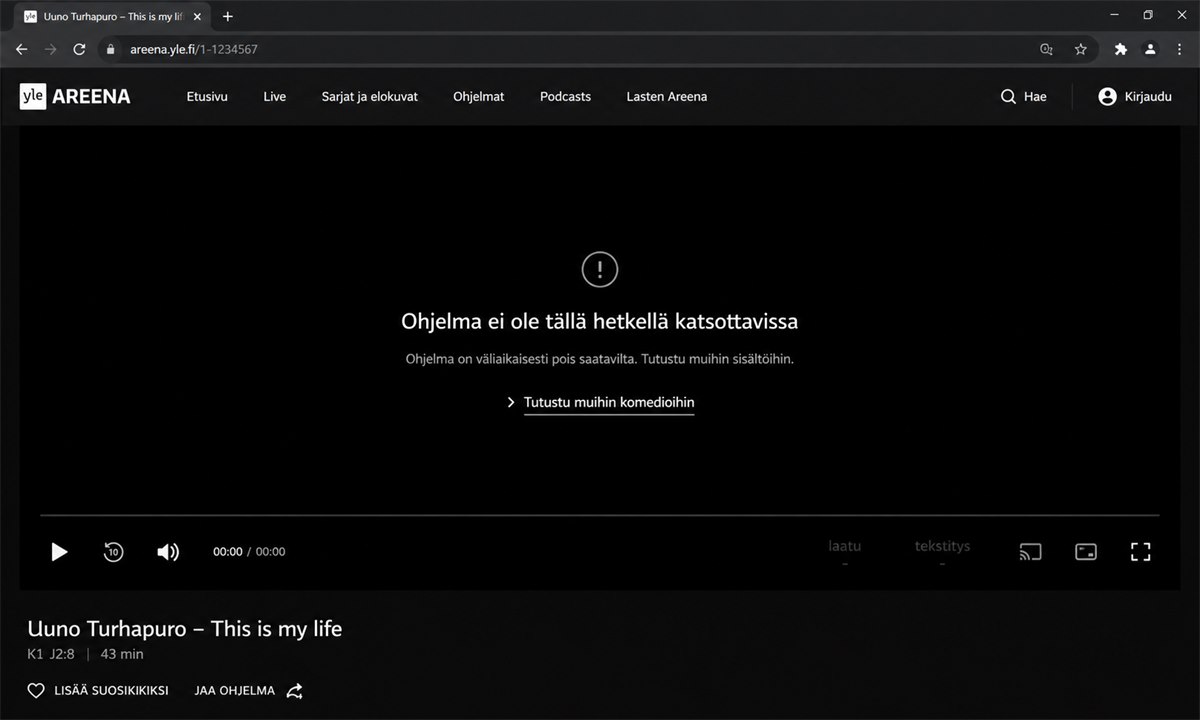Select the Uuno Turhapuro browser tab
This screenshot has height=720, width=1200.
[x=113, y=17]
